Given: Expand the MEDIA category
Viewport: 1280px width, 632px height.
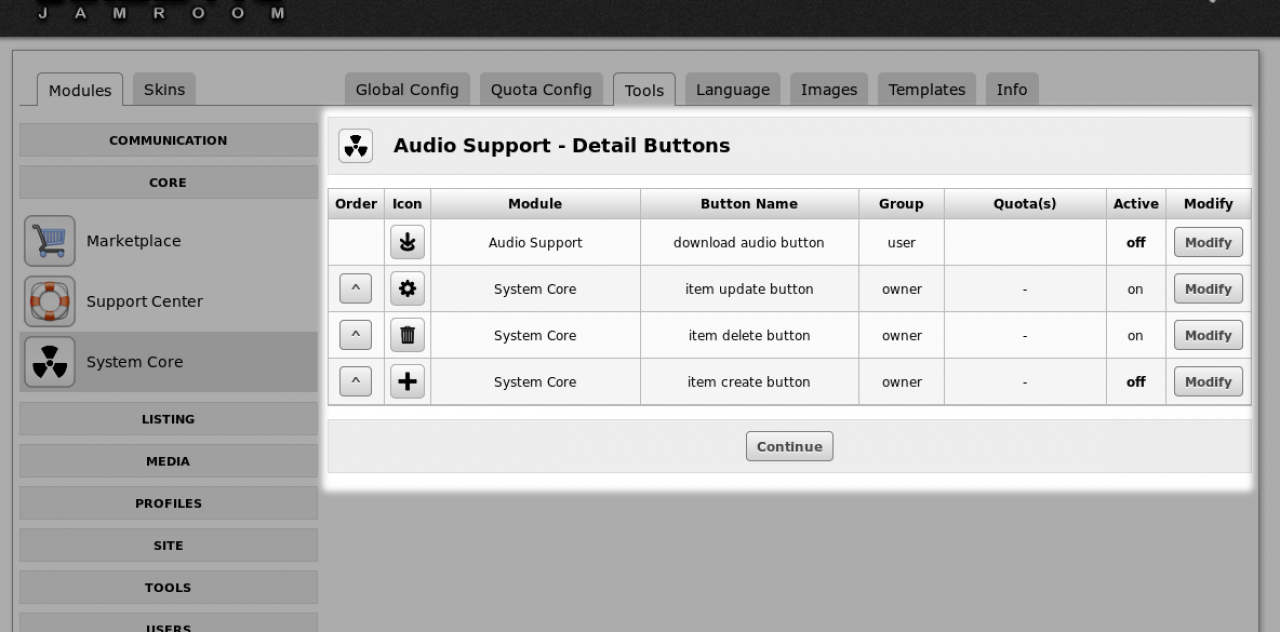Looking at the screenshot, I should pos(168,461).
